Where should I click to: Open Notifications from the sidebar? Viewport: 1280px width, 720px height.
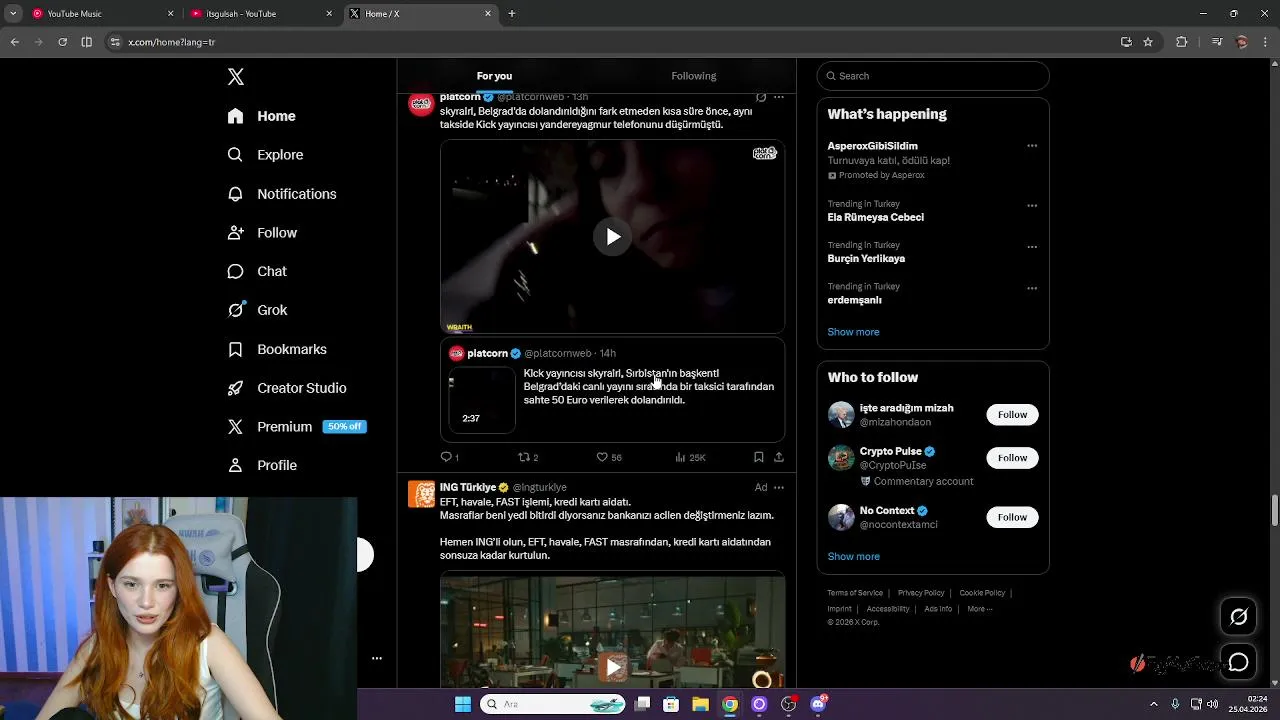click(x=282, y=194)
